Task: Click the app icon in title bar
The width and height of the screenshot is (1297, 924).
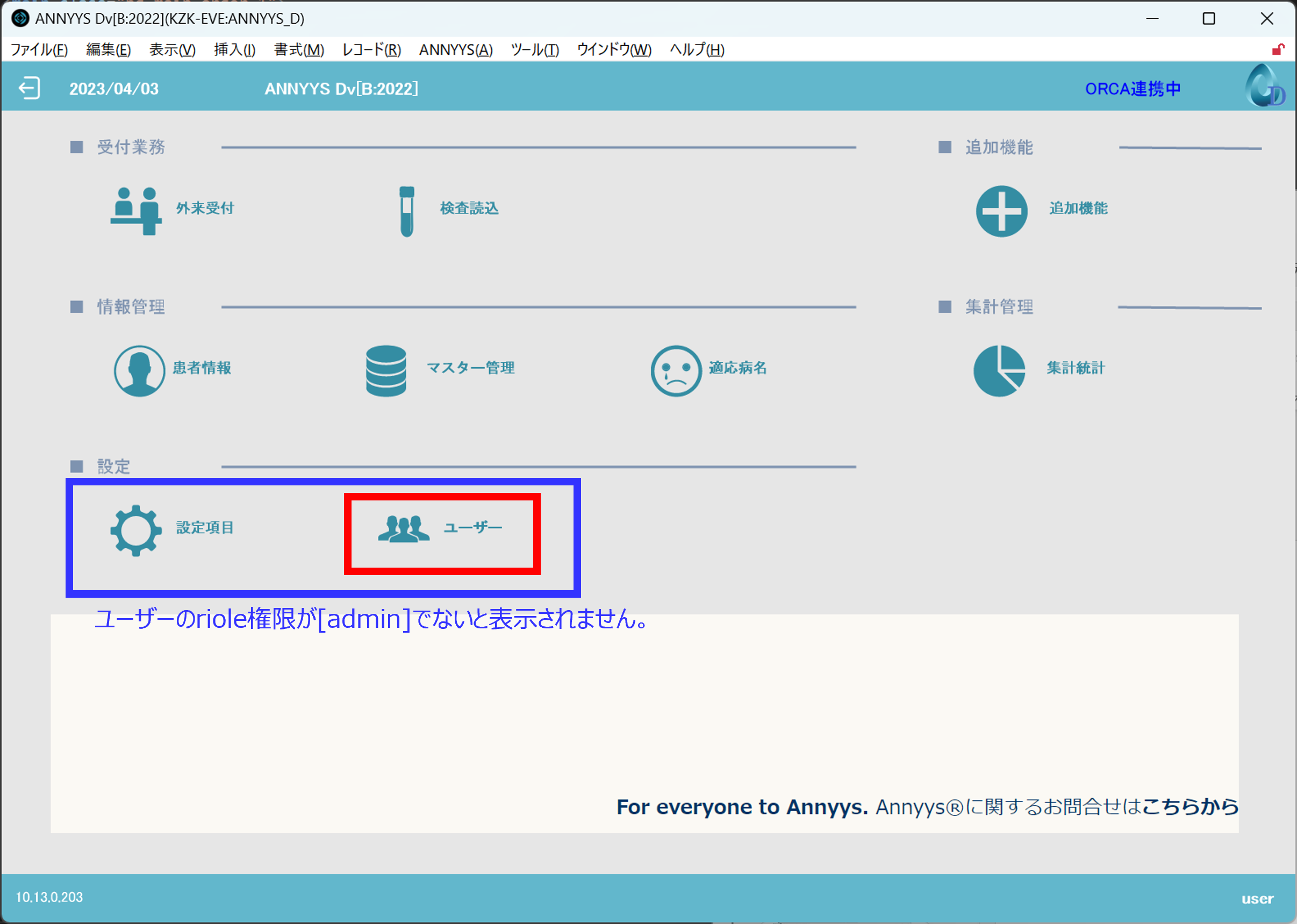Action: [x=20, y=18]
